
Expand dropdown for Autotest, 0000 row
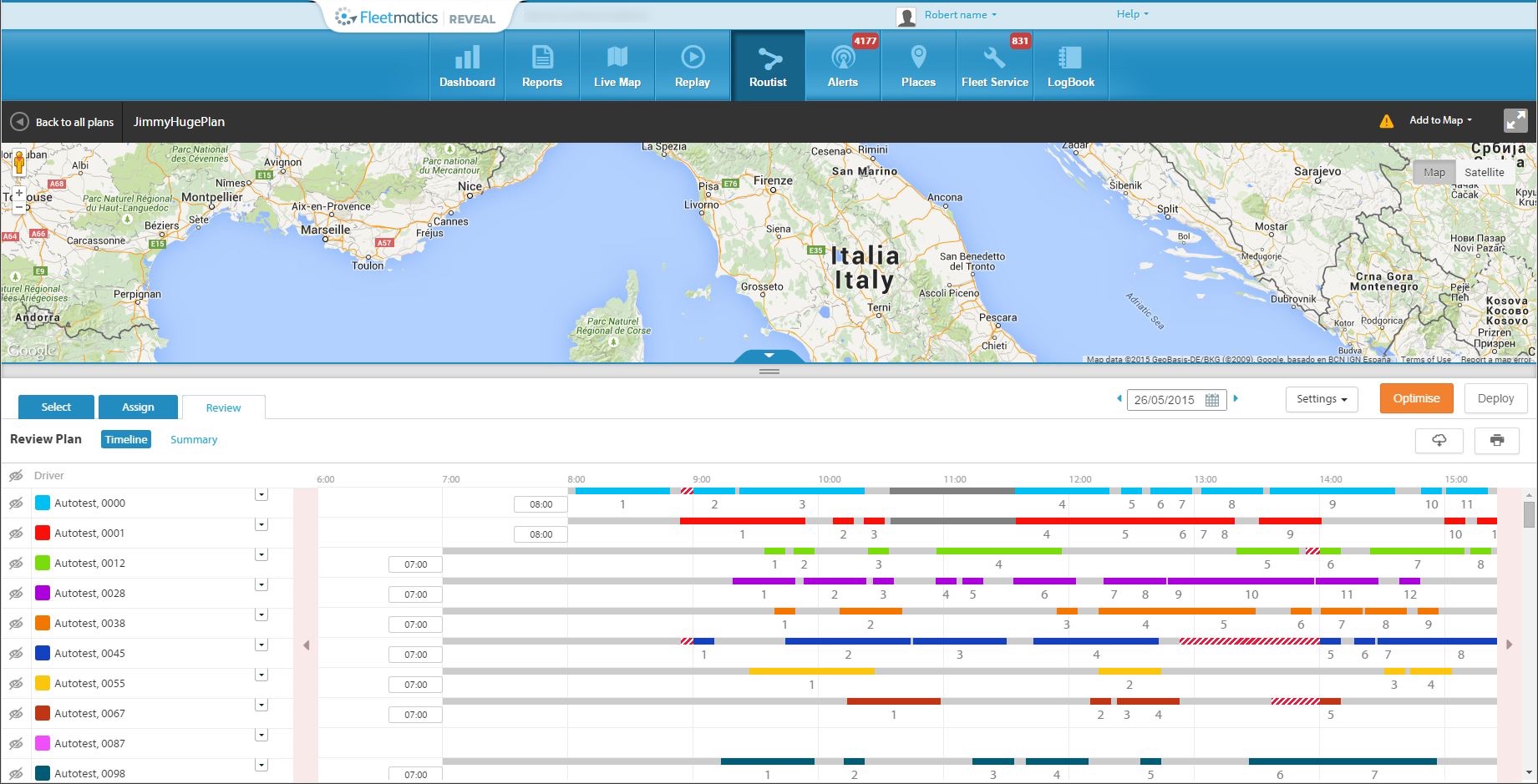pos(261,495)
